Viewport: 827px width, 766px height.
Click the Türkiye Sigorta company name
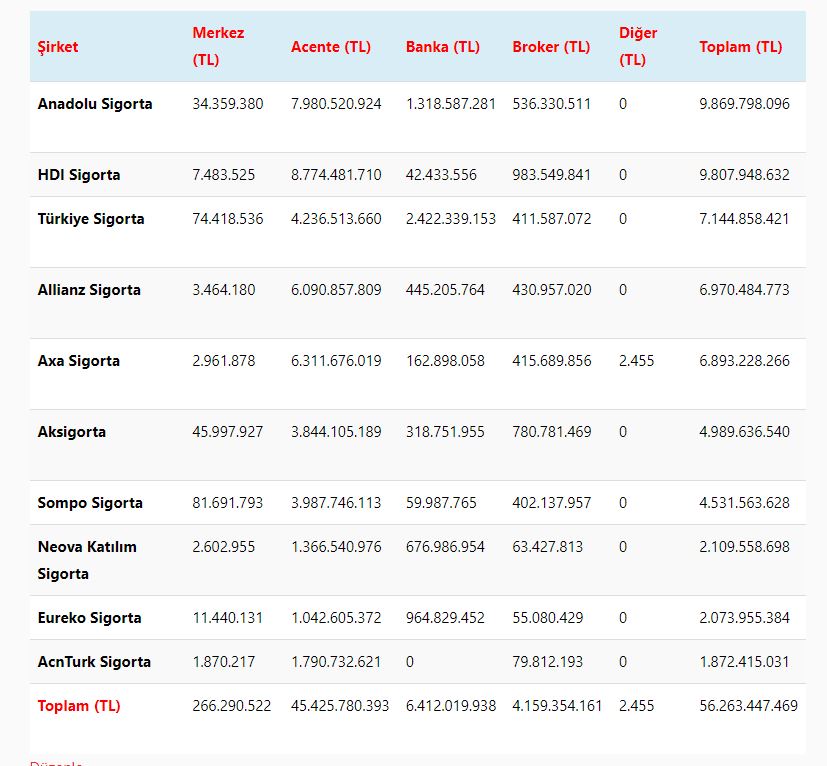click(91, 219)
